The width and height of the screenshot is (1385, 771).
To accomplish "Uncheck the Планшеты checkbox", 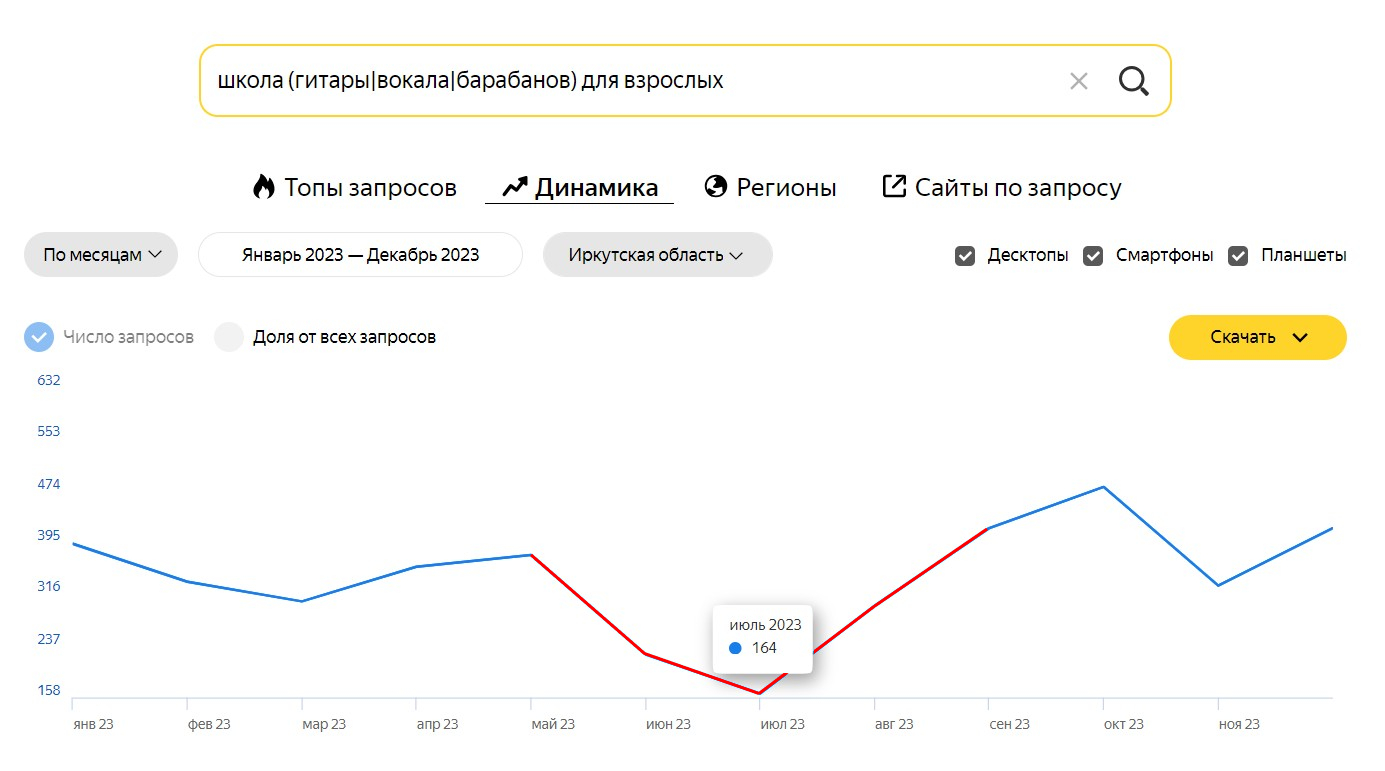I will pyautogui.click(x=1238, y=256).
